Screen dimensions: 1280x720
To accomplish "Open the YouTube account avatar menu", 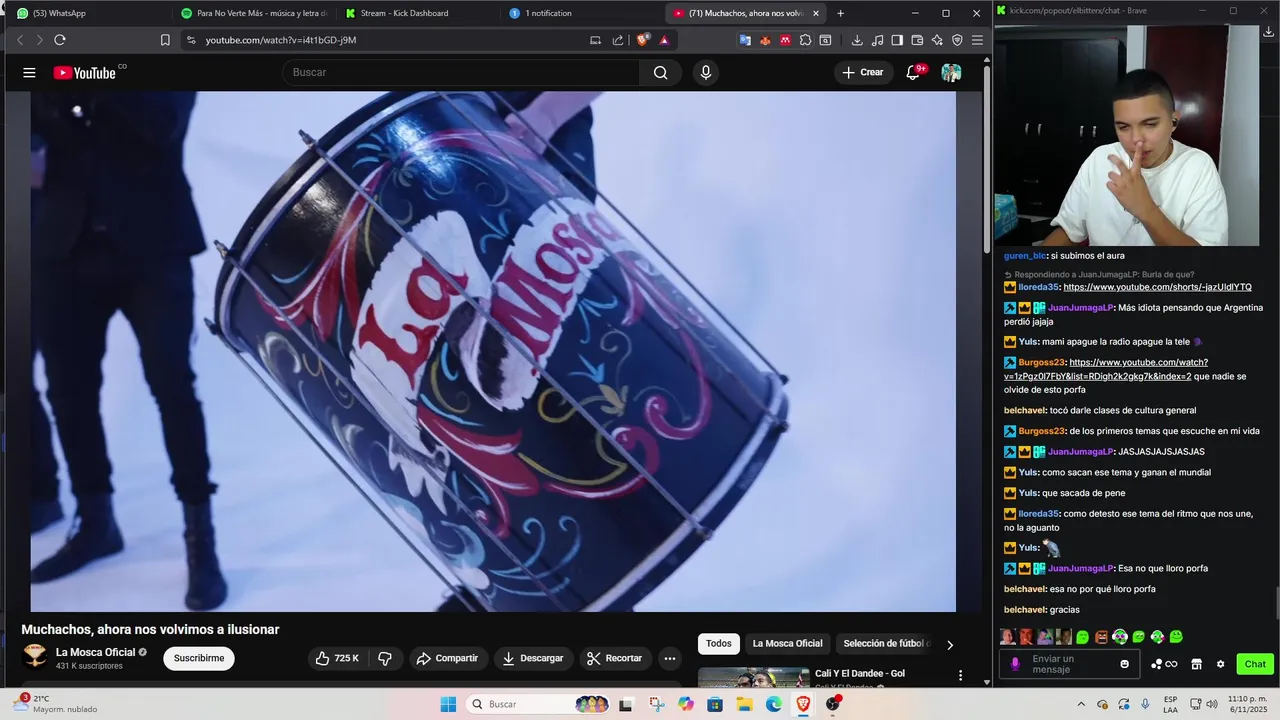I will coord(951,72).
